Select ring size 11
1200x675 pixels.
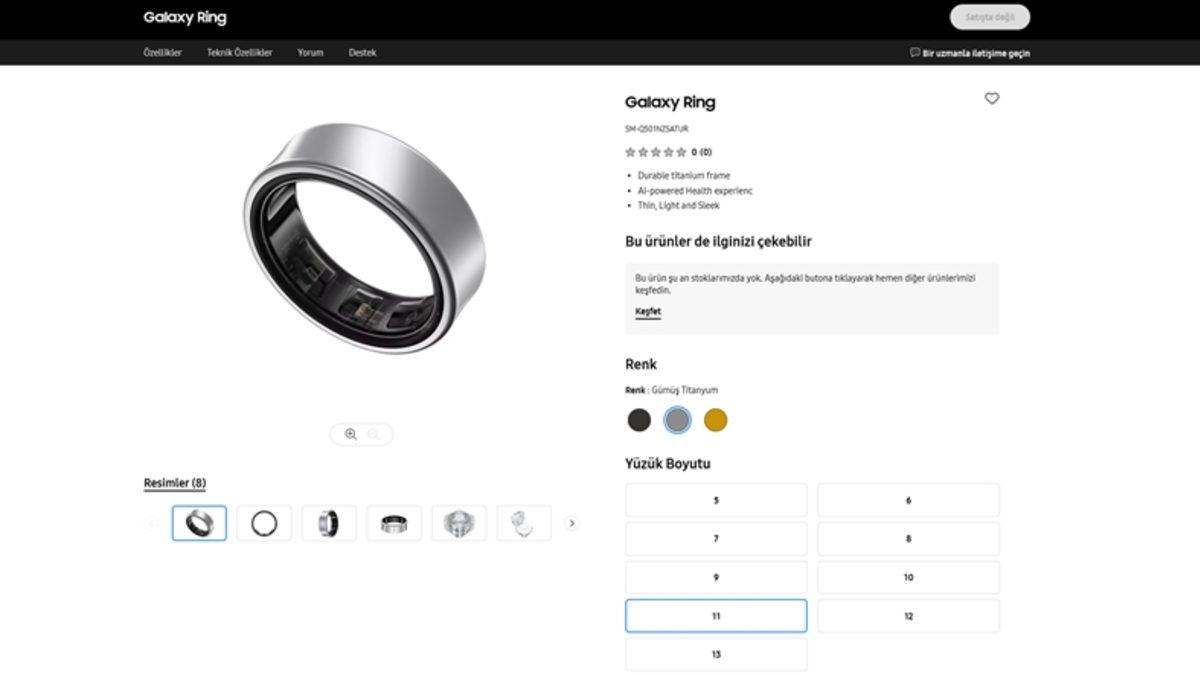click(715, 615)
